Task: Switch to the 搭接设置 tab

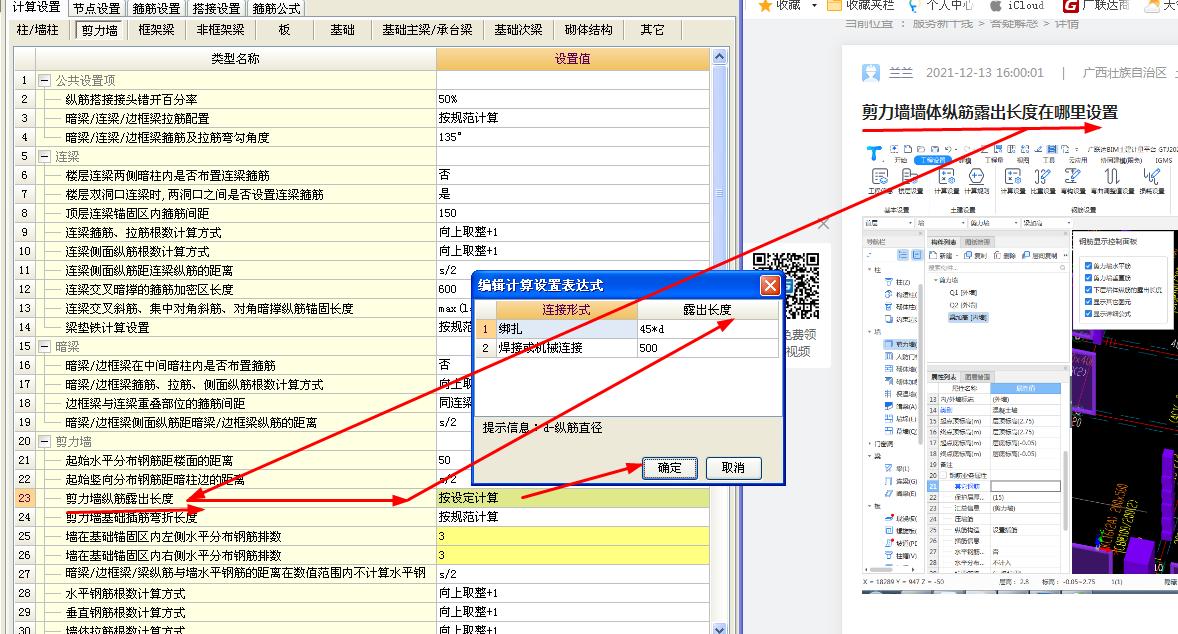Action: tap(216, 8)
